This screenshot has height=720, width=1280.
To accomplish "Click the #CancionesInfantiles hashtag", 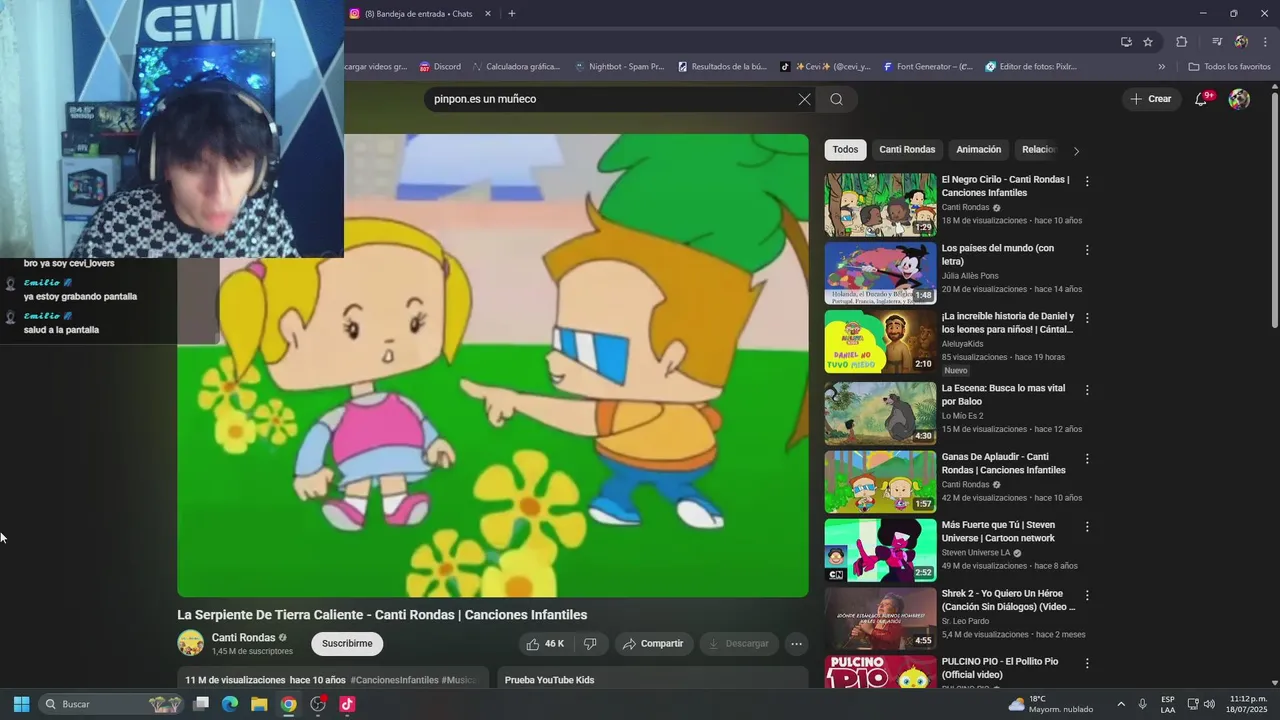I will pyautogui.click(x=394, y=680).
